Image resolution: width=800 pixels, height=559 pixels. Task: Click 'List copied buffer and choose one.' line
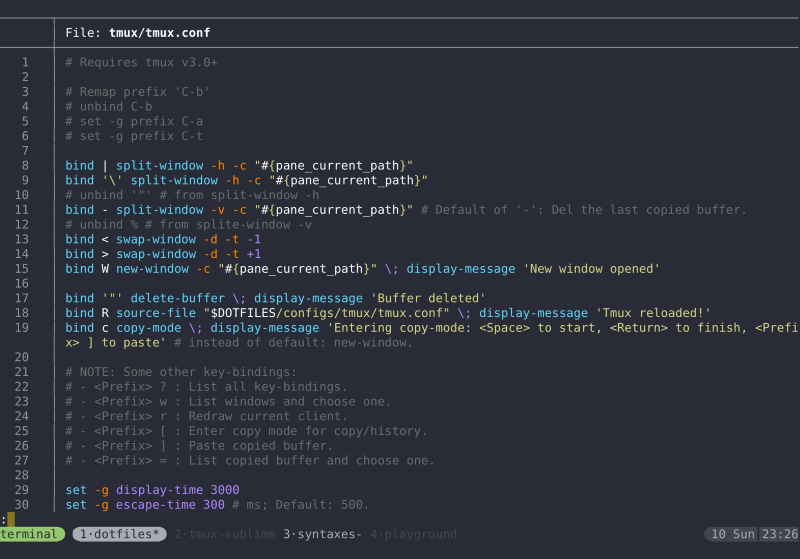pos(250,462)
